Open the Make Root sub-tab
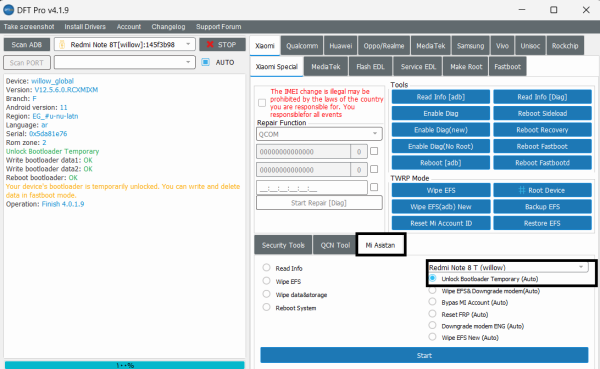This screenshot has width=600, height=369. pyautogui.click(x=466, y=67)
